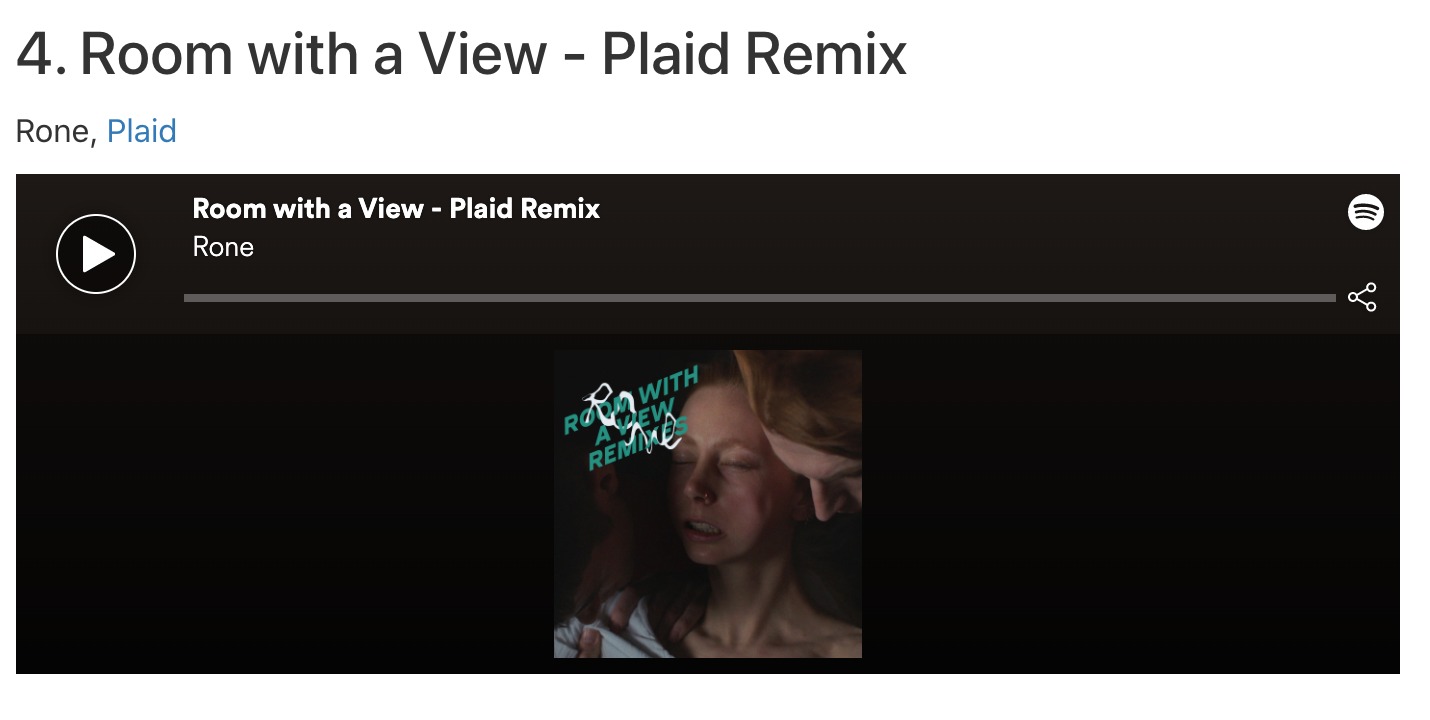Image resolution: width=1430 pixels, height=720 pixels.
Task: Click black area left of album cover
Action: [x=285, y=504]
